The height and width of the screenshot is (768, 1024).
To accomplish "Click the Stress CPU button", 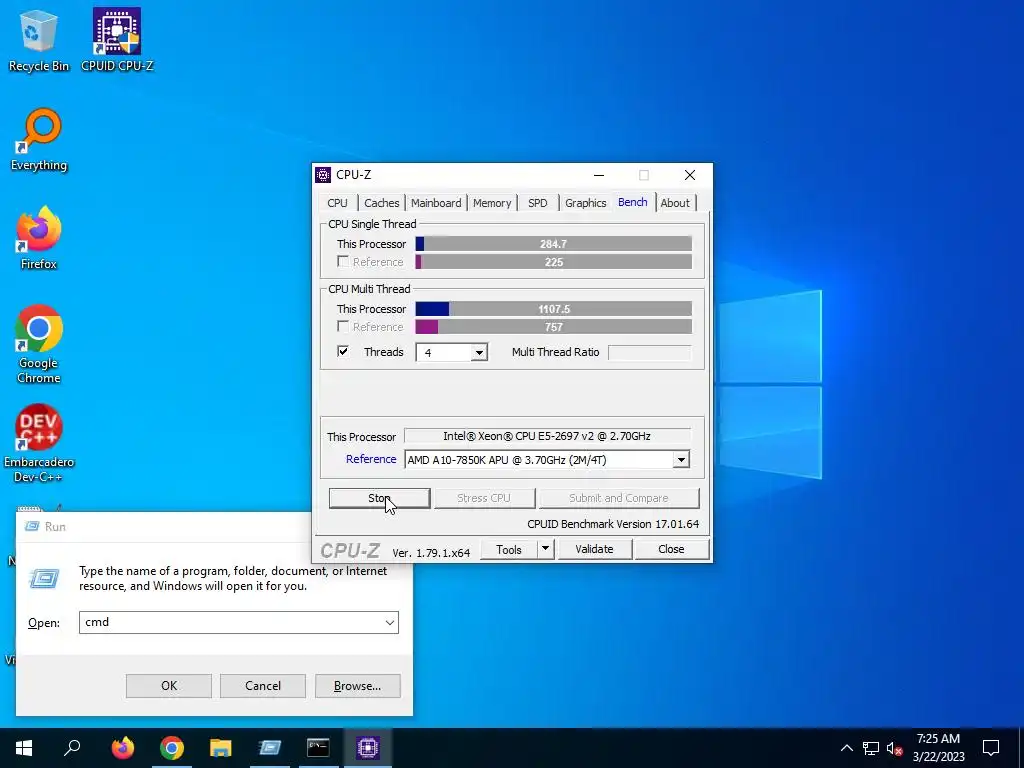I will 484,498.
